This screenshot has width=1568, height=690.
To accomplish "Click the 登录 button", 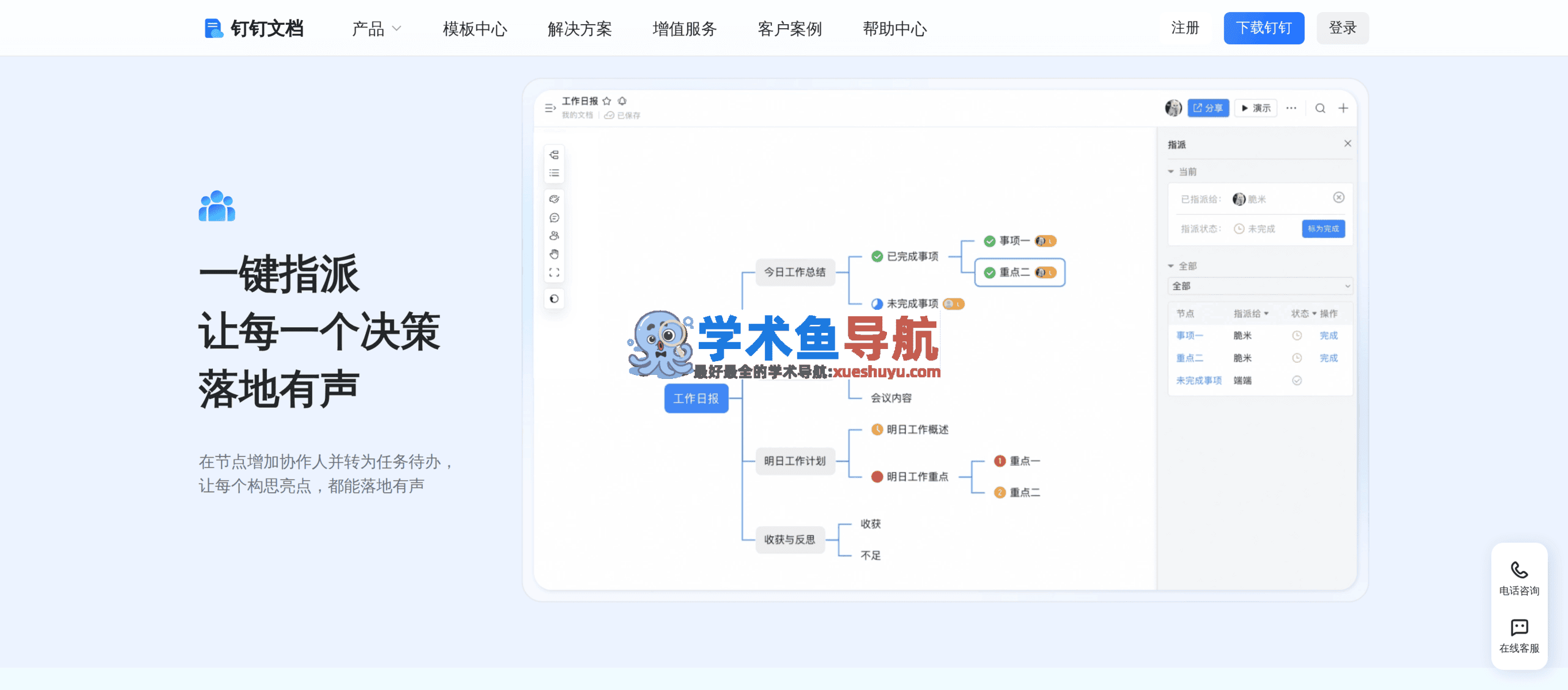I will 1342,28.
